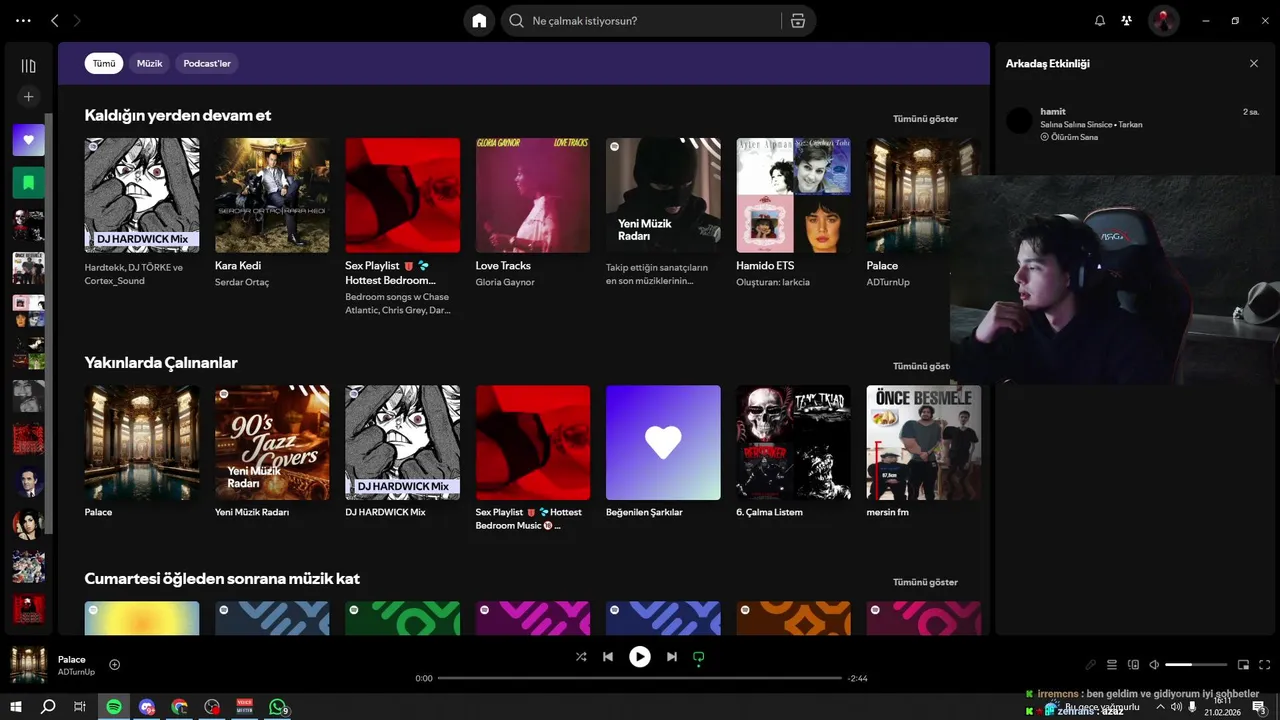Screen dimensions: 1280x720
Task: Open the three-dots app menu
Action: click(24, 21)
